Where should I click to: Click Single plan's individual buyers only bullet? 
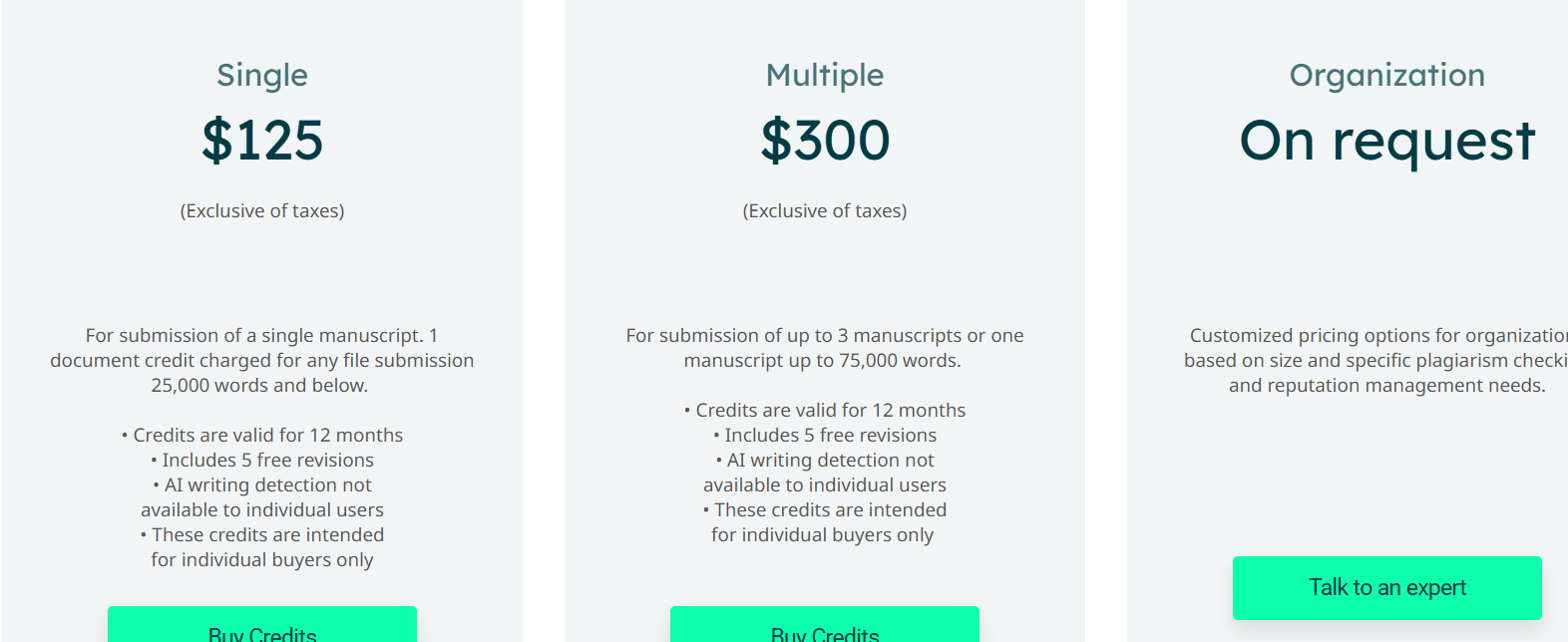pyautogui.click(x=262, y=547)
